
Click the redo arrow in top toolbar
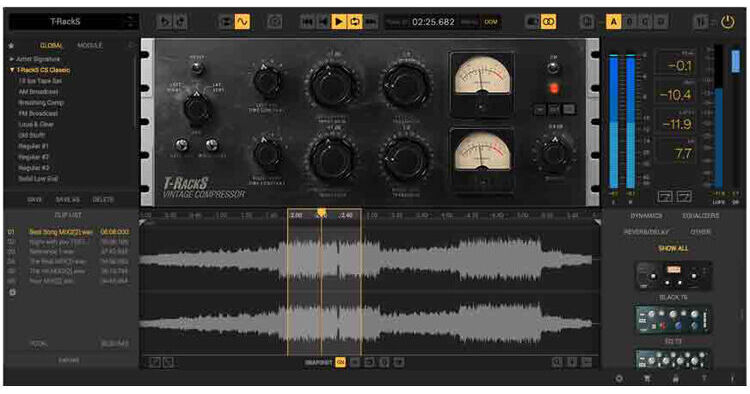coord(180,22)
